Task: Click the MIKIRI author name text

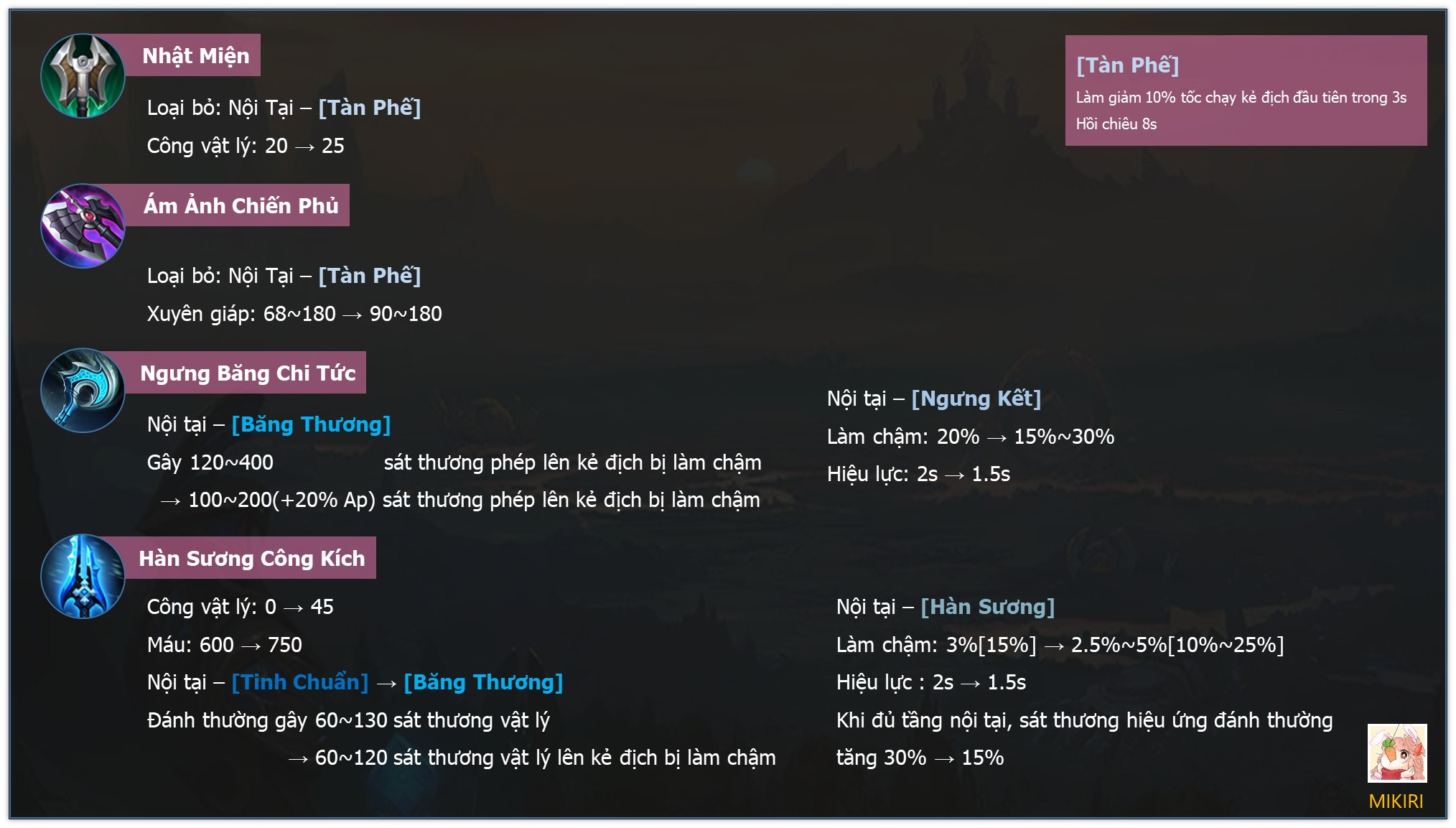Action: click(1396, 801)
